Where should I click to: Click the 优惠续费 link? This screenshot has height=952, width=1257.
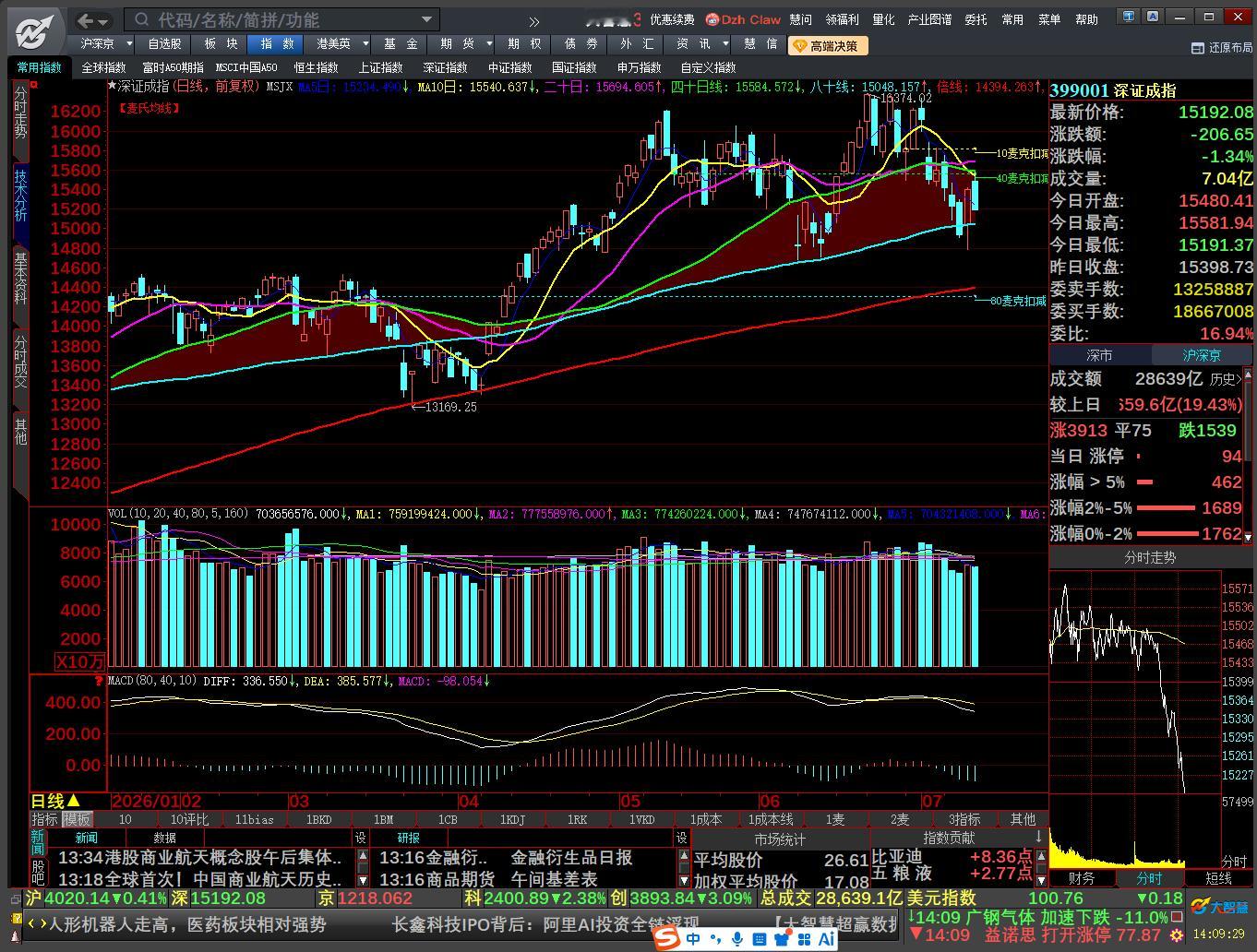coord(672,19)
